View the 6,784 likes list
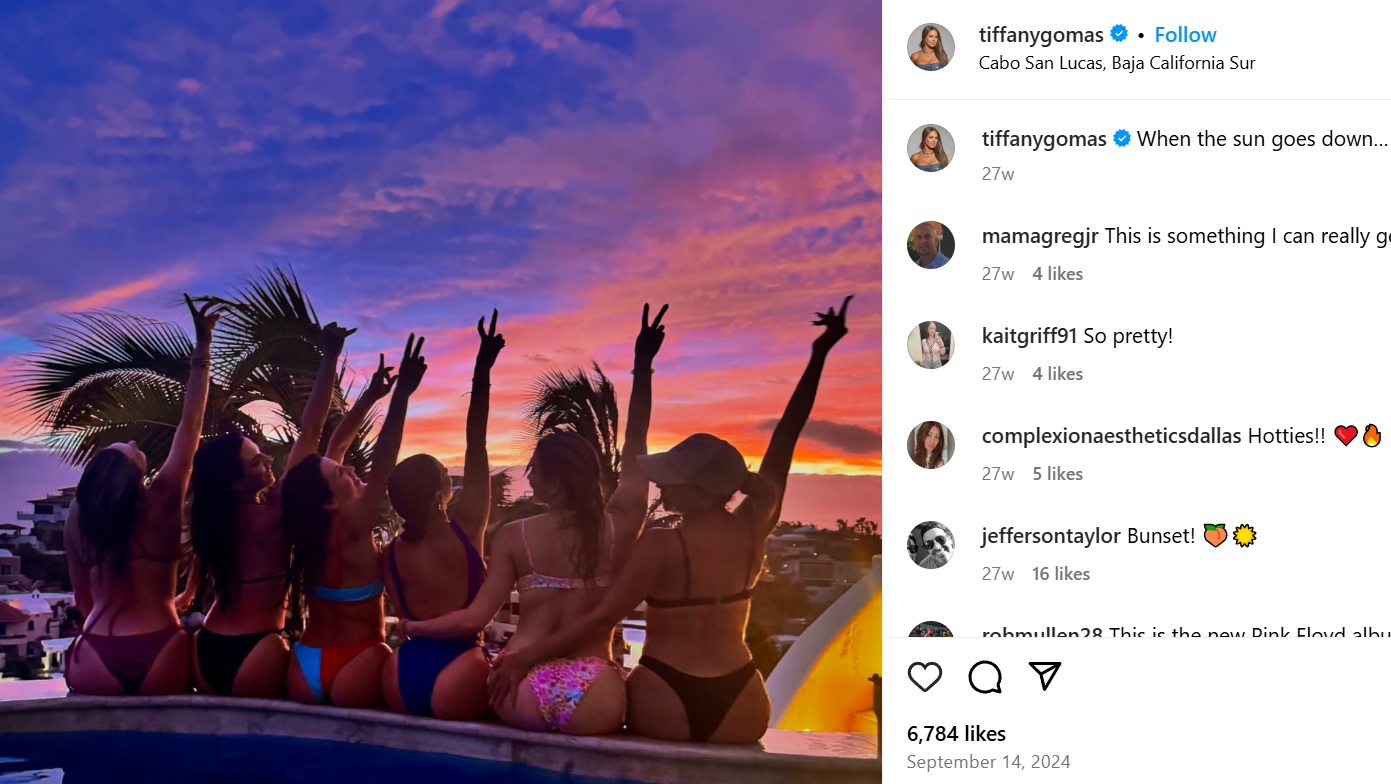Viewport: 1391px width, 784px height. click(956, 733)
